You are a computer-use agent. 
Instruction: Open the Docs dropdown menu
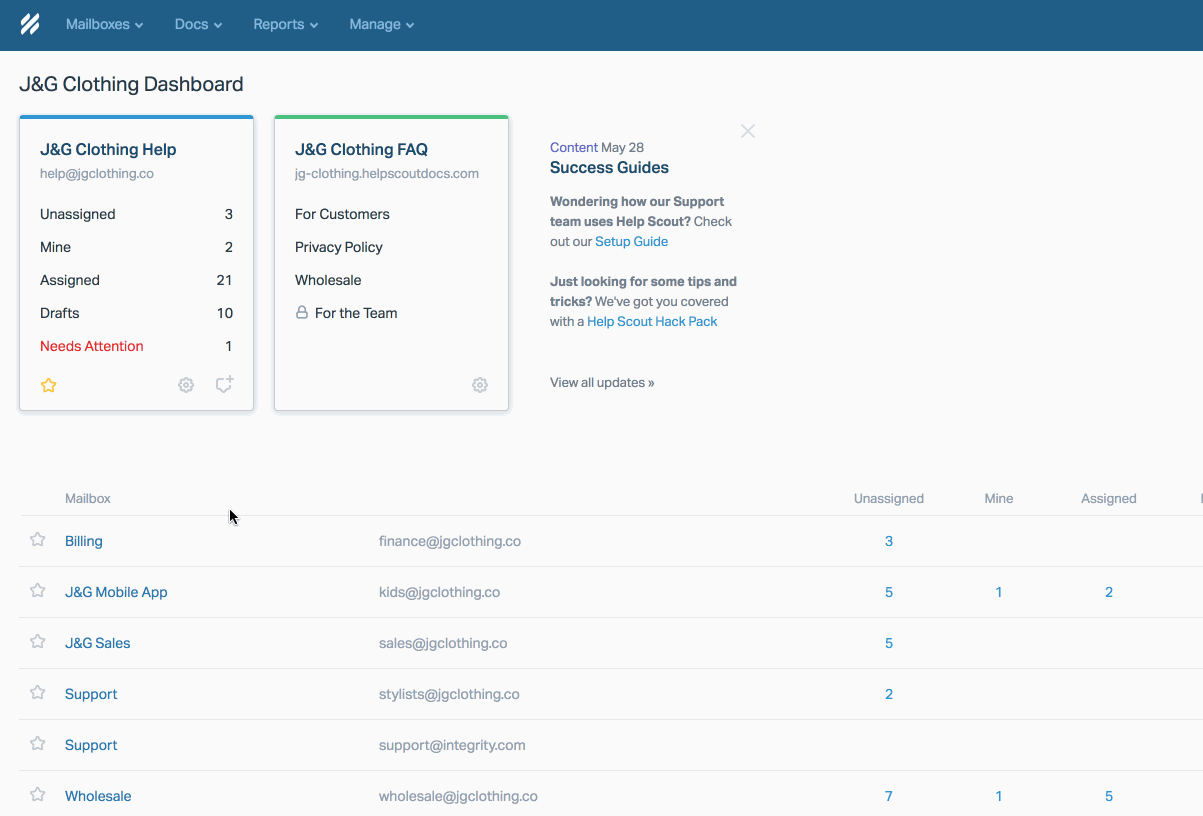coord(198,24)
